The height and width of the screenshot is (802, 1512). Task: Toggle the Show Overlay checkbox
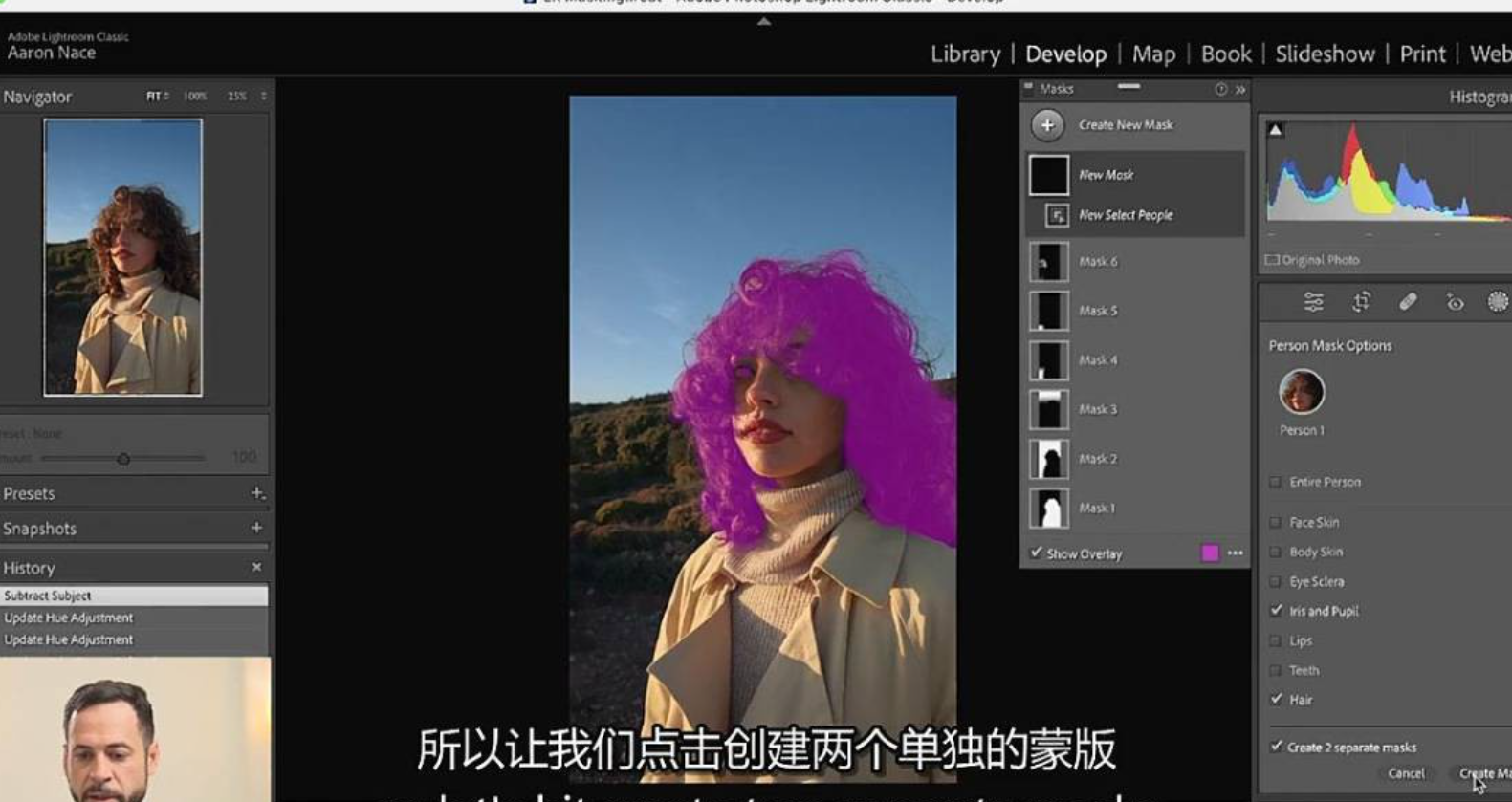pyautogui.click(x=1036, y=553)
